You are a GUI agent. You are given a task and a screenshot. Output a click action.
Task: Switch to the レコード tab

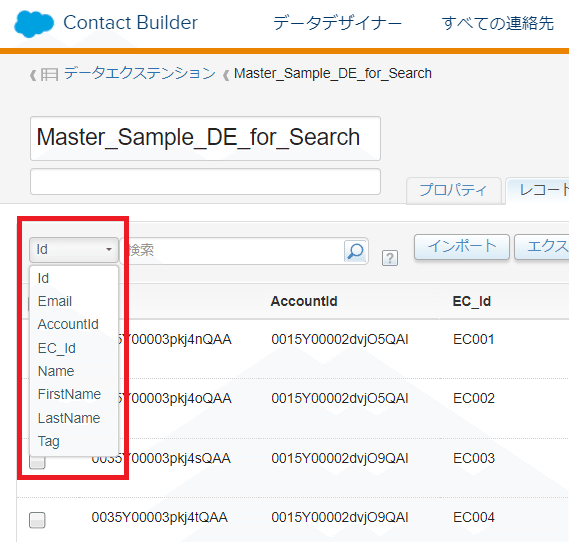click(538, 190)
